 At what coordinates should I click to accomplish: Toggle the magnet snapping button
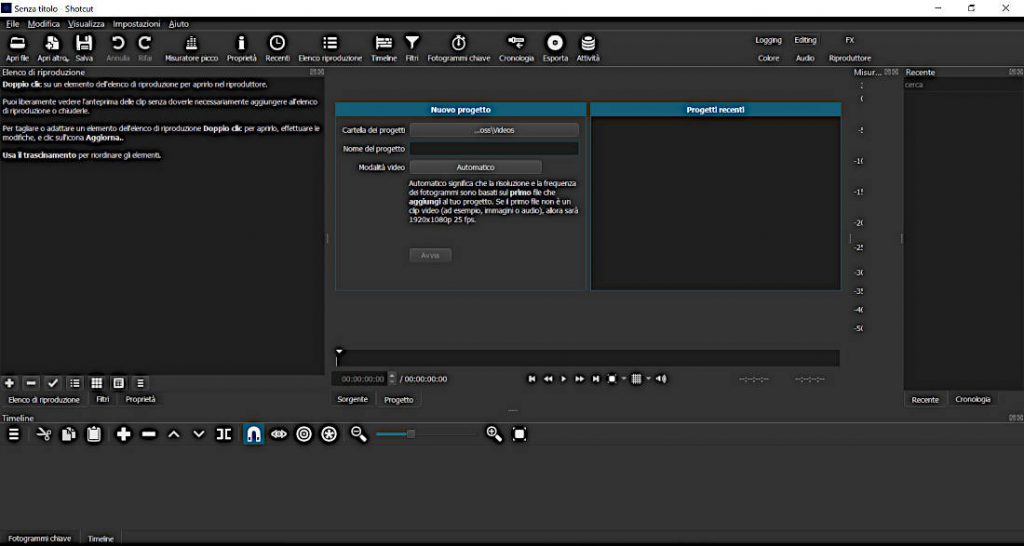click(x=254, y=434)
